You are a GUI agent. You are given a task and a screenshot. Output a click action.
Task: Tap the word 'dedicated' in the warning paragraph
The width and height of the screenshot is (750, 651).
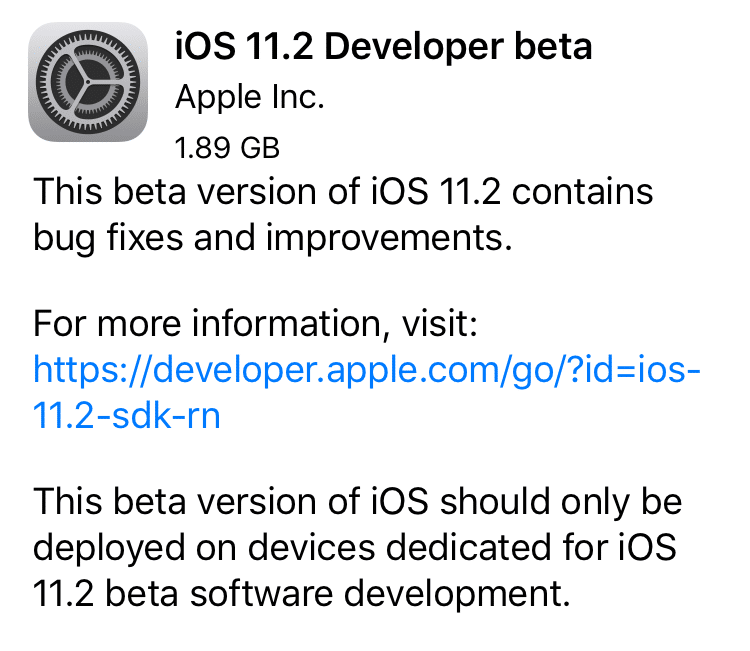point(469,546)
